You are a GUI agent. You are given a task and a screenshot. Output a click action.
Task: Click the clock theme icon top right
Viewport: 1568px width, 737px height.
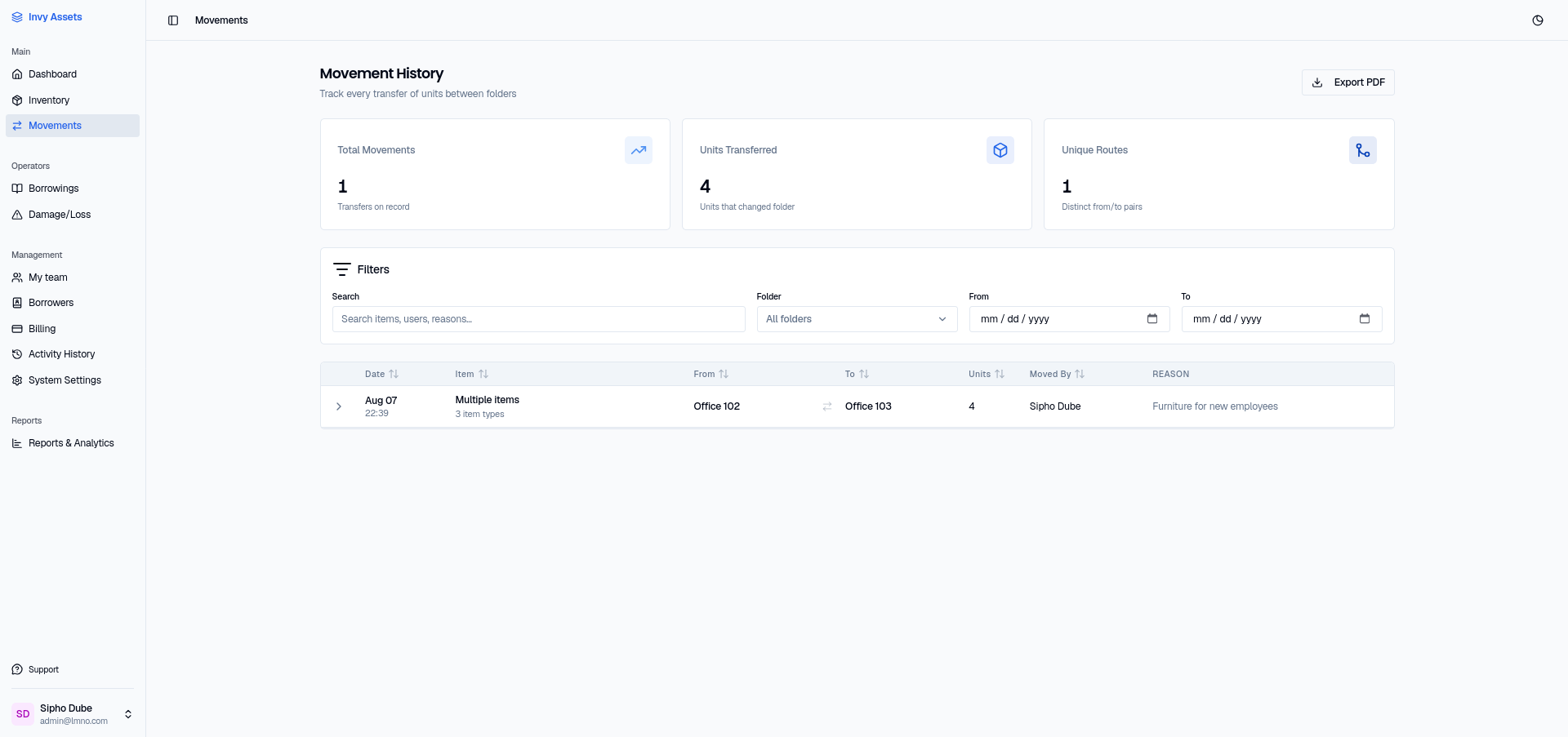[x=1538, y=20]
